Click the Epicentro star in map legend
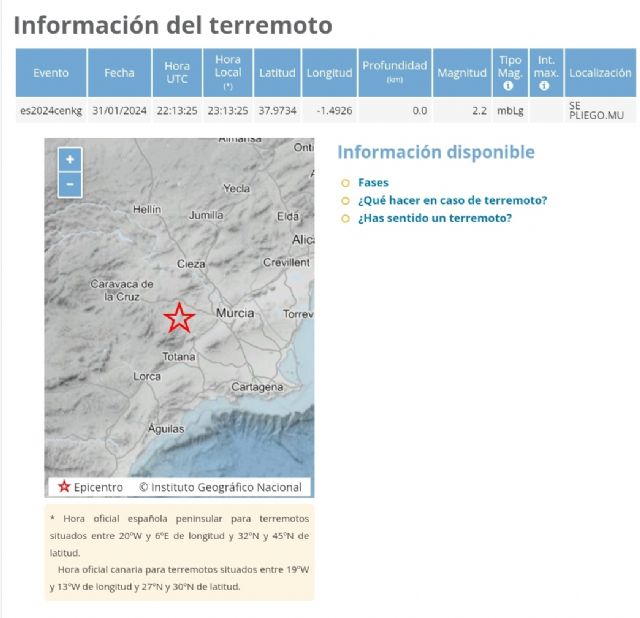This screenshot has width=640, height=618. 64,487
